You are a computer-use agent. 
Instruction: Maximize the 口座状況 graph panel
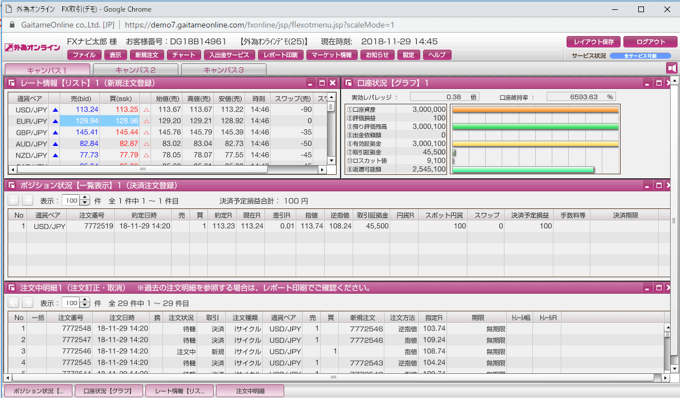point(659,83)
